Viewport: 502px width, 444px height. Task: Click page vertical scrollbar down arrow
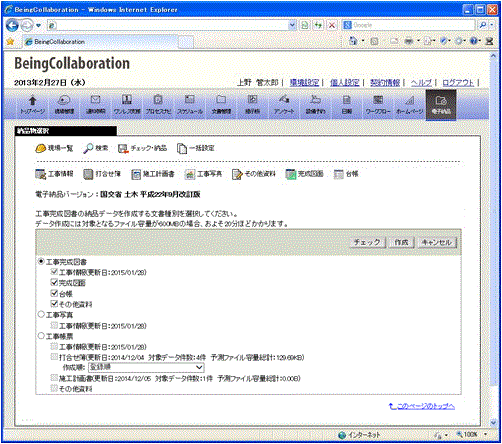click(x=494, y=422)
